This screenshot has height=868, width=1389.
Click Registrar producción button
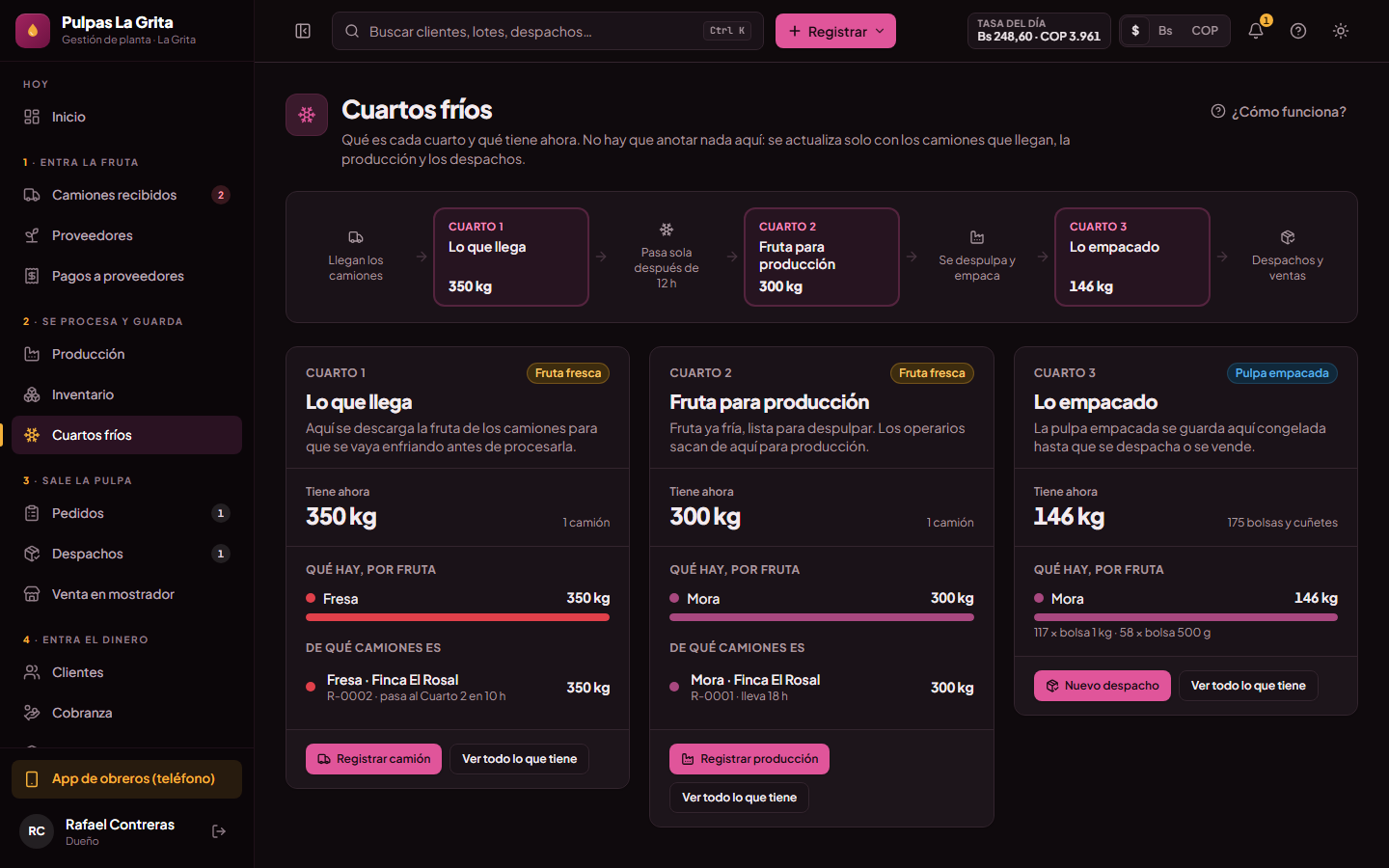pos(749,759)
